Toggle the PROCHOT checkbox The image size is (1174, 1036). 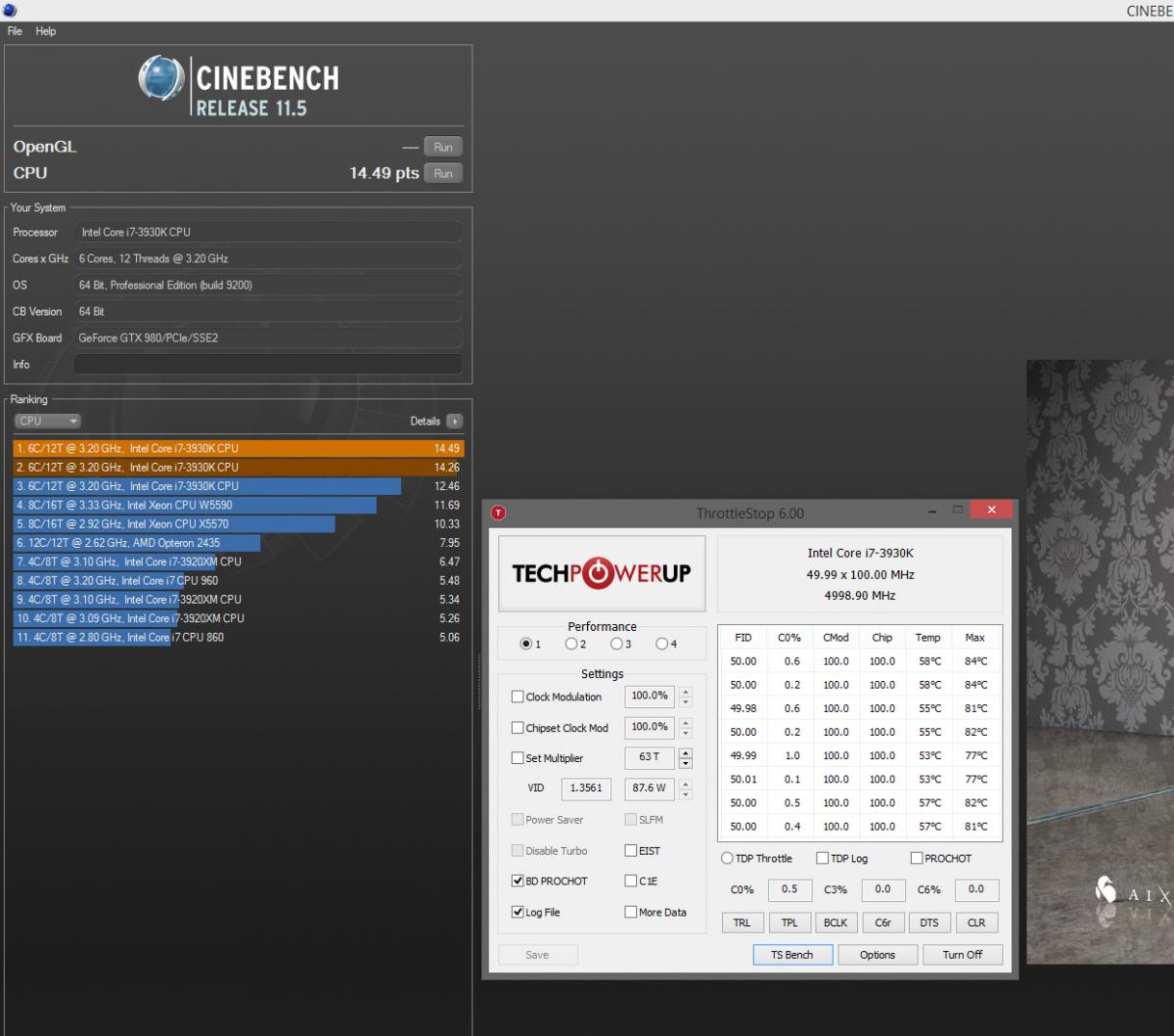pos(917,858)
